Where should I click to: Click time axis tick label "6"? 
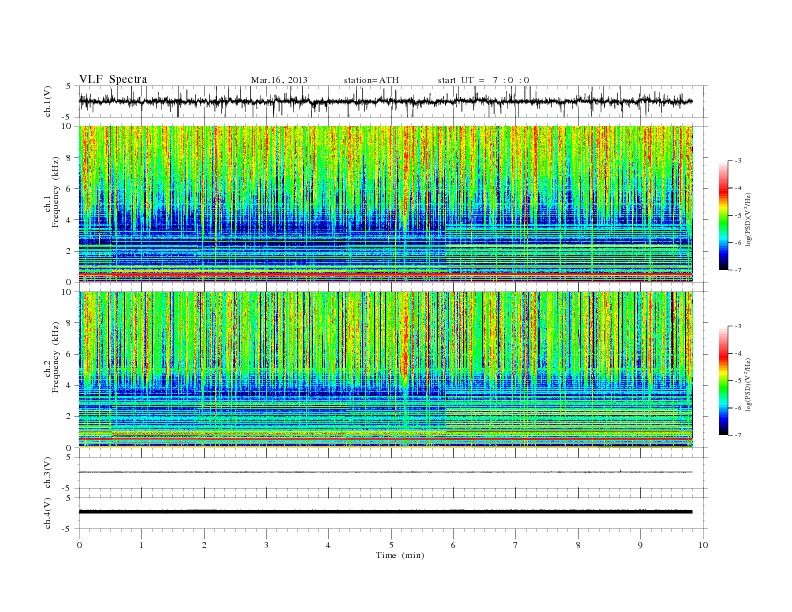[x=453, y=545]
